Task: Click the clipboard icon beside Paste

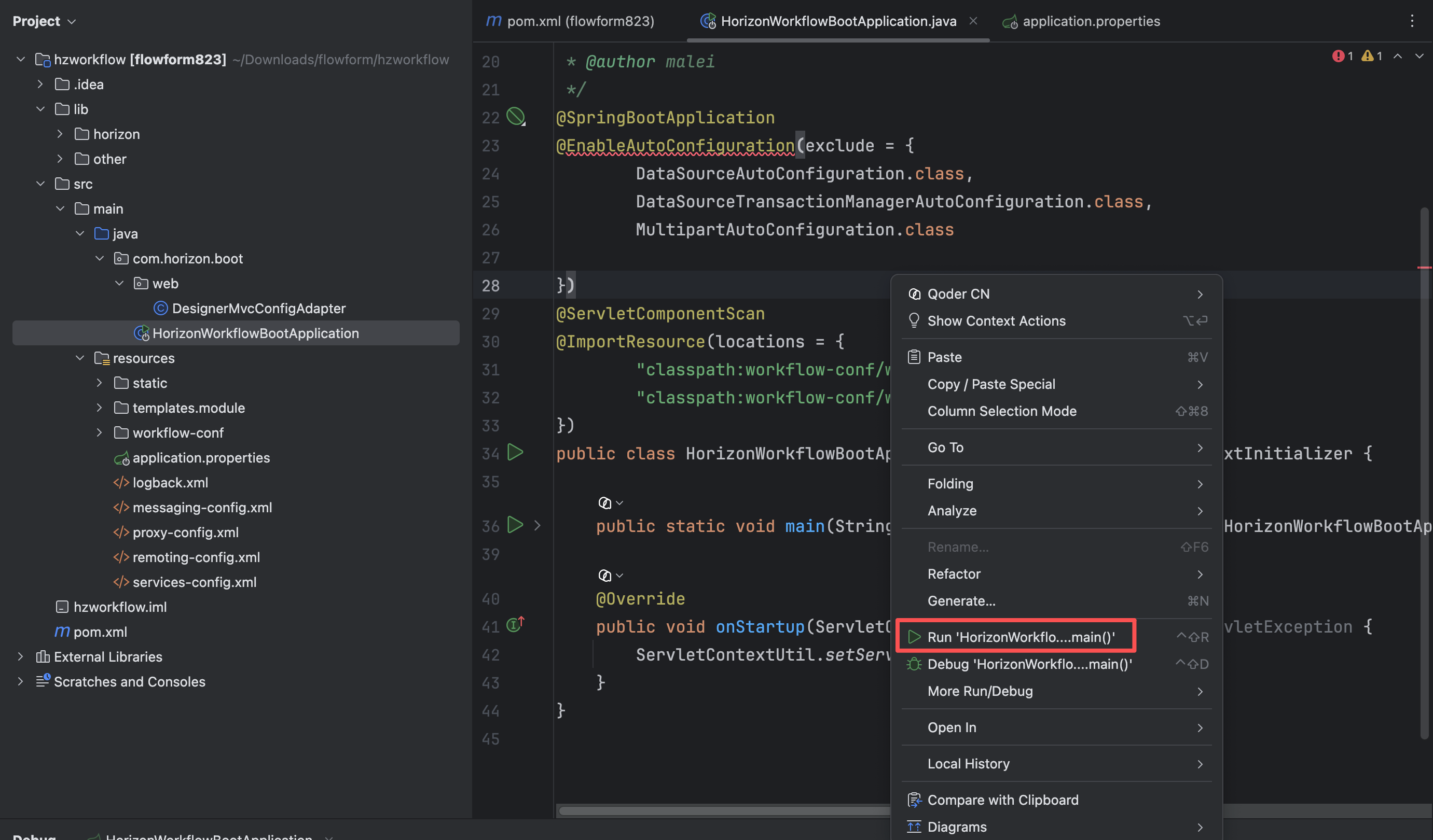Action: (914, 357)
